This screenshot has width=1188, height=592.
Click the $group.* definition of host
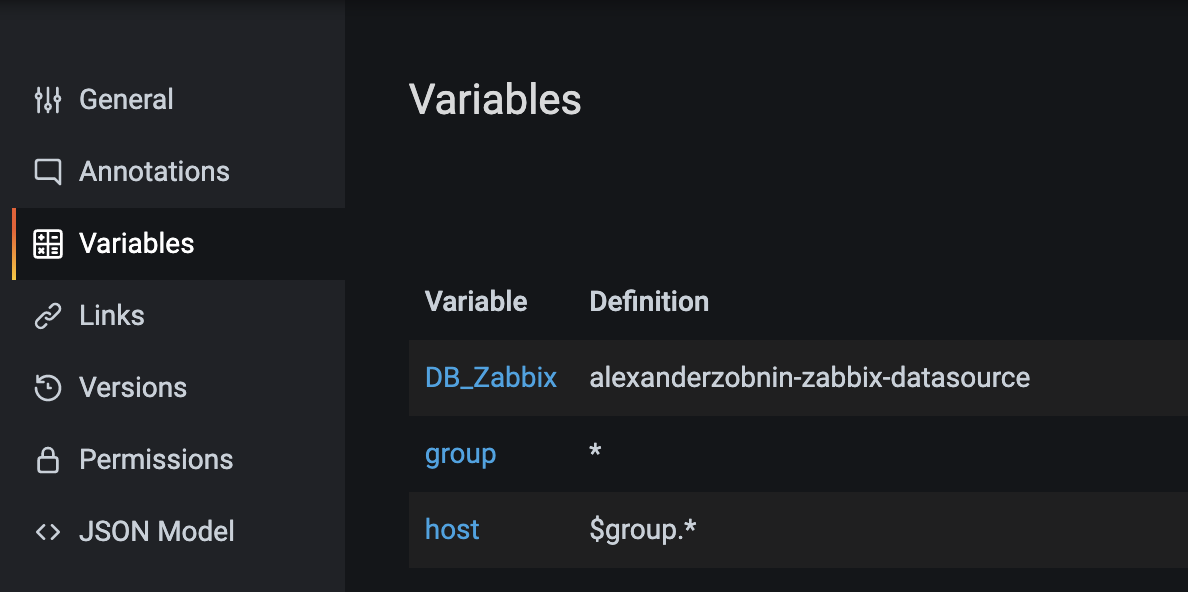click(642, 530)
